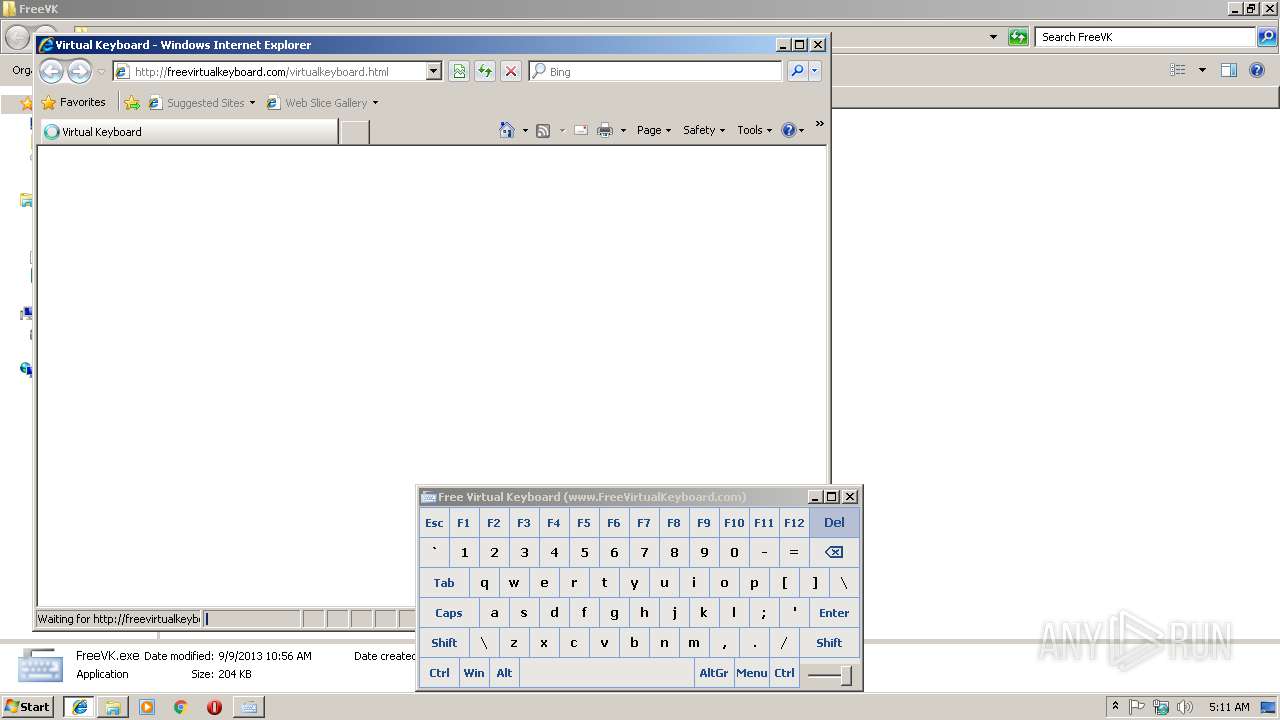Viewport: 1280px width, 720px height.
Task: Open virtual keyboard taskbar icon
Action: coord(248,707)
